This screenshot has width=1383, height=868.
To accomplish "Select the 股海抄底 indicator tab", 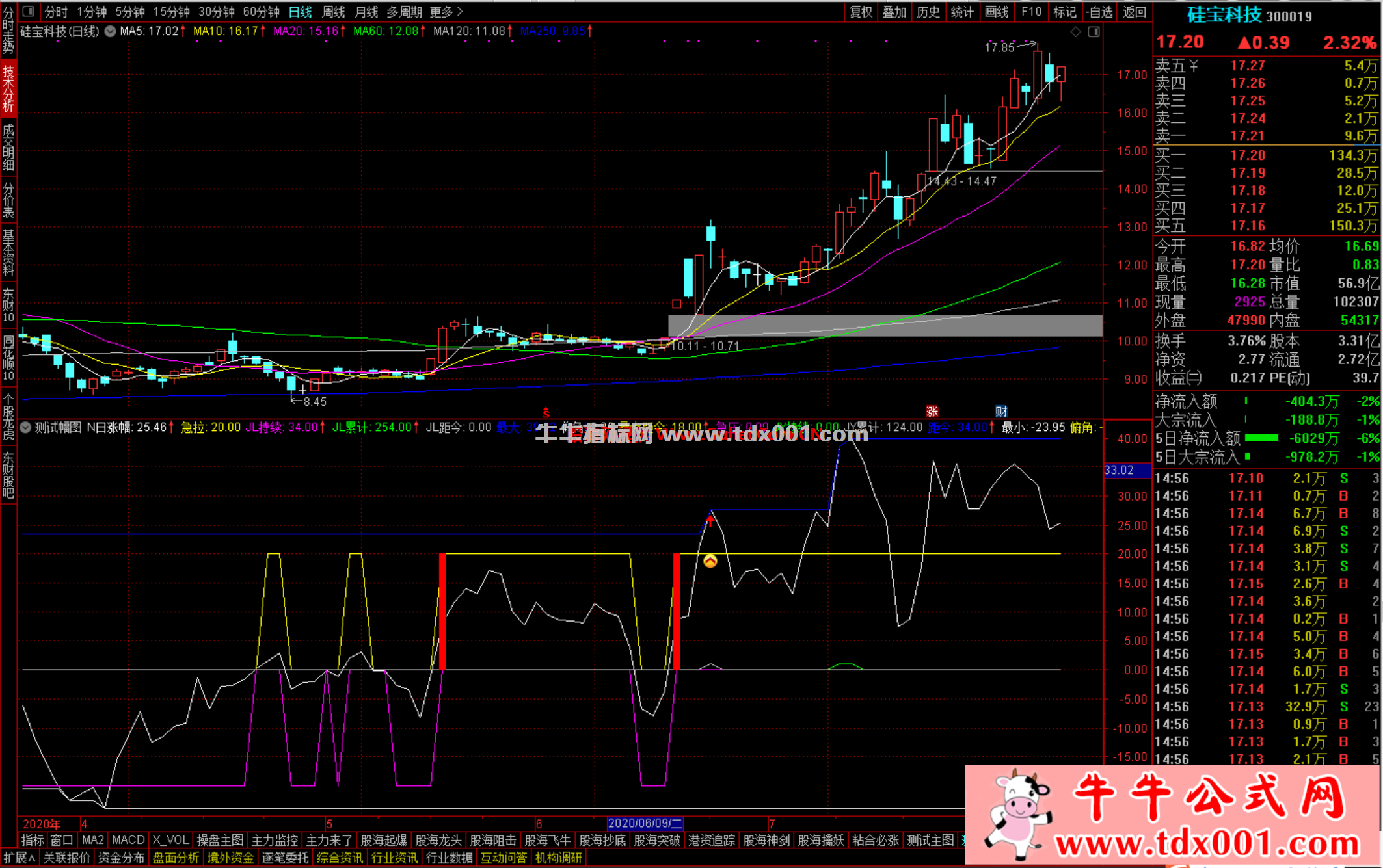I will [x=602, y=840].
